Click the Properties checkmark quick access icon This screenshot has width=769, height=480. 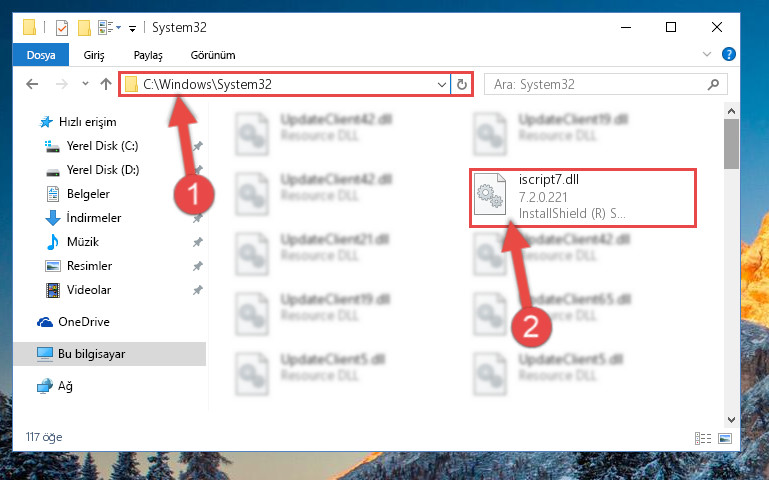pyautogui.click(x=62, y=27)
